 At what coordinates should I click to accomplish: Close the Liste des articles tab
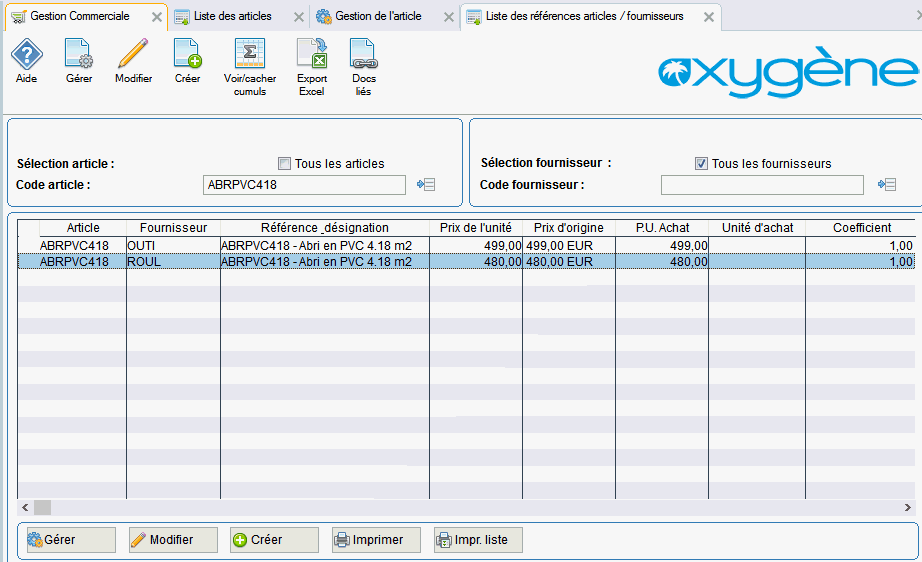[x=298, y=17]
